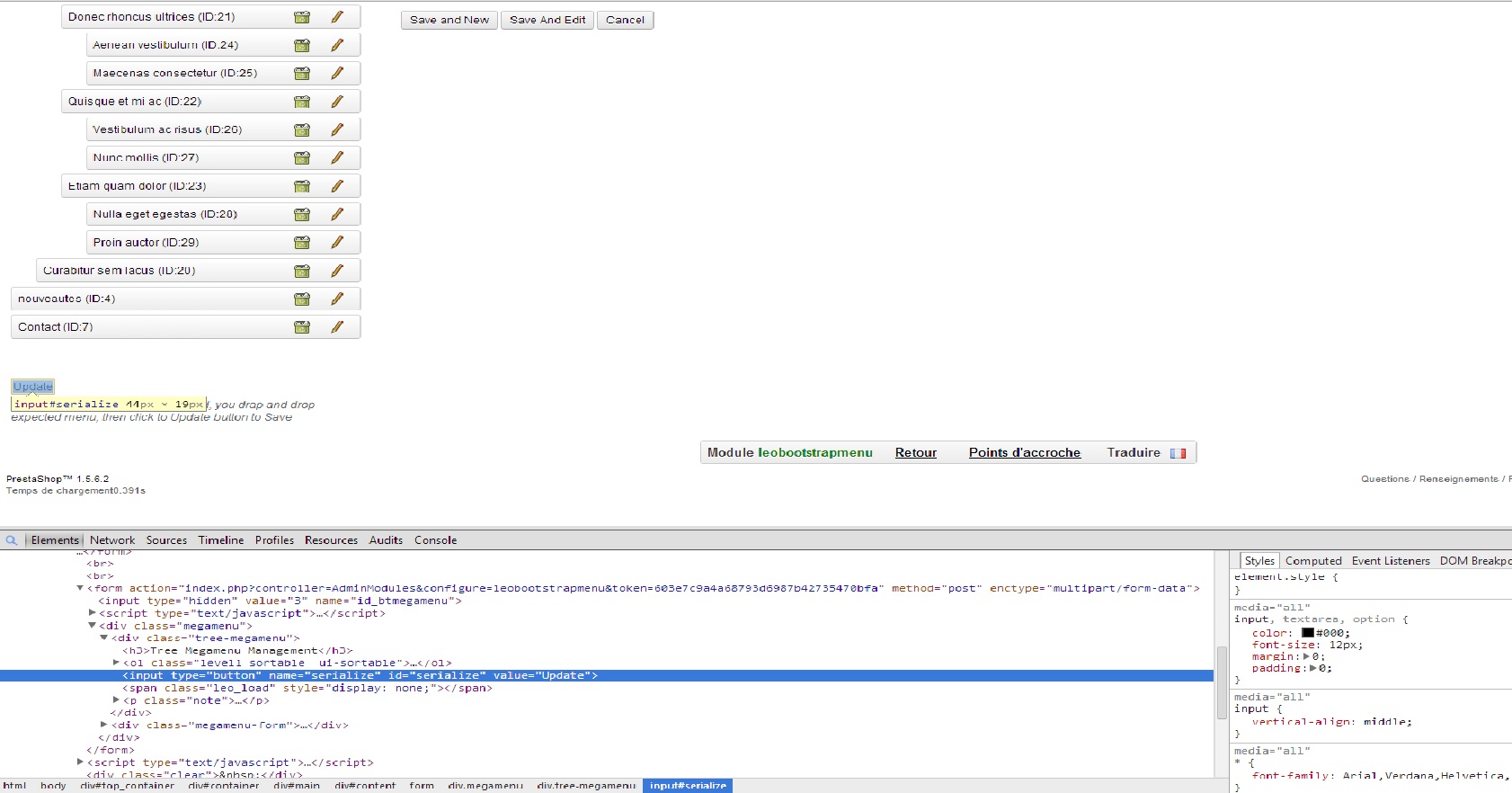Image resolution: width=1512 pixels, height=793 pixels.
Task: Edit Quisque et mi ac with the pencil icon
Action: [x=337, y=102]
